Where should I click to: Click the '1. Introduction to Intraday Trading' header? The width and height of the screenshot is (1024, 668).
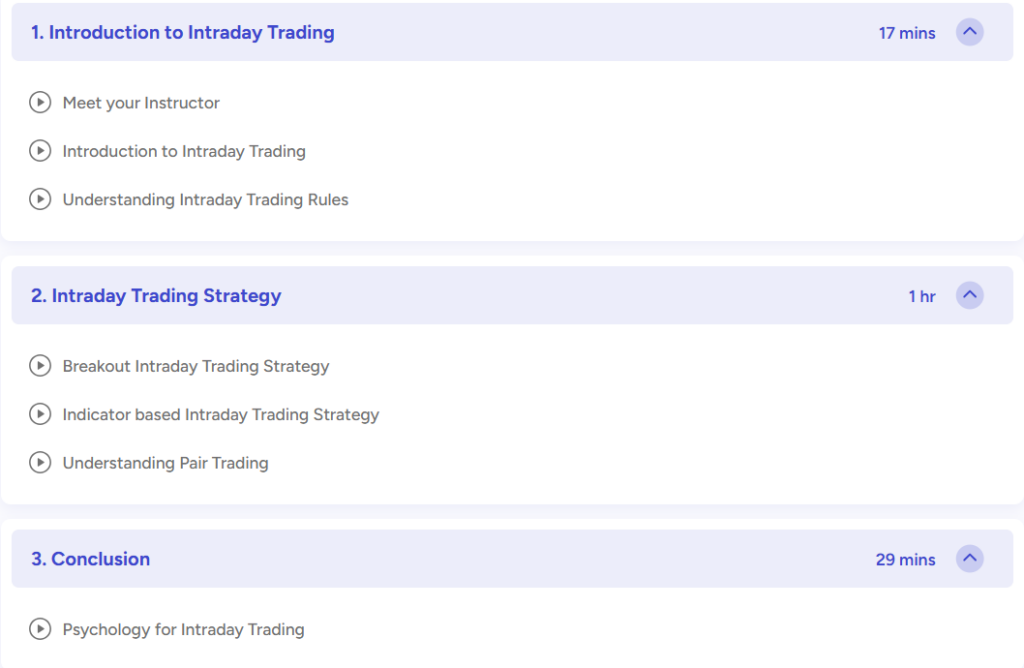point(183,33)
